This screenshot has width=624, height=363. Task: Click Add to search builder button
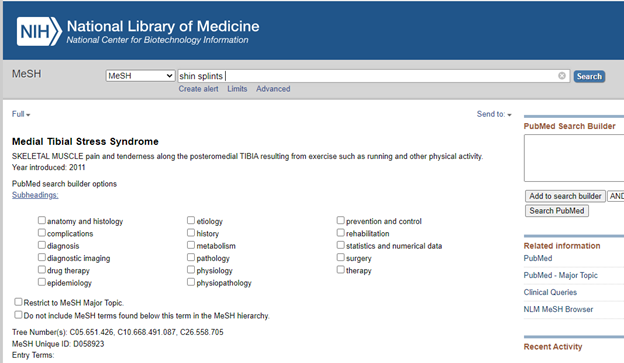pos(565,196)
